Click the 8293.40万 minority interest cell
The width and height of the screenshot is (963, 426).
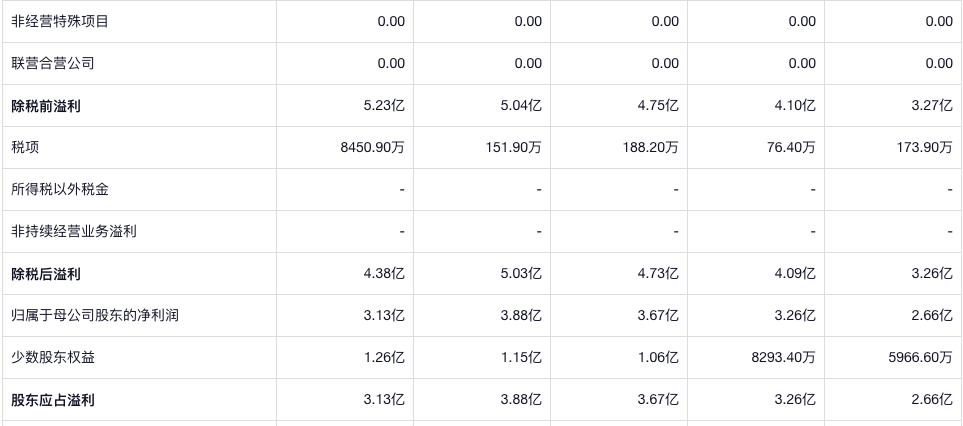click(x=783, y=357)
